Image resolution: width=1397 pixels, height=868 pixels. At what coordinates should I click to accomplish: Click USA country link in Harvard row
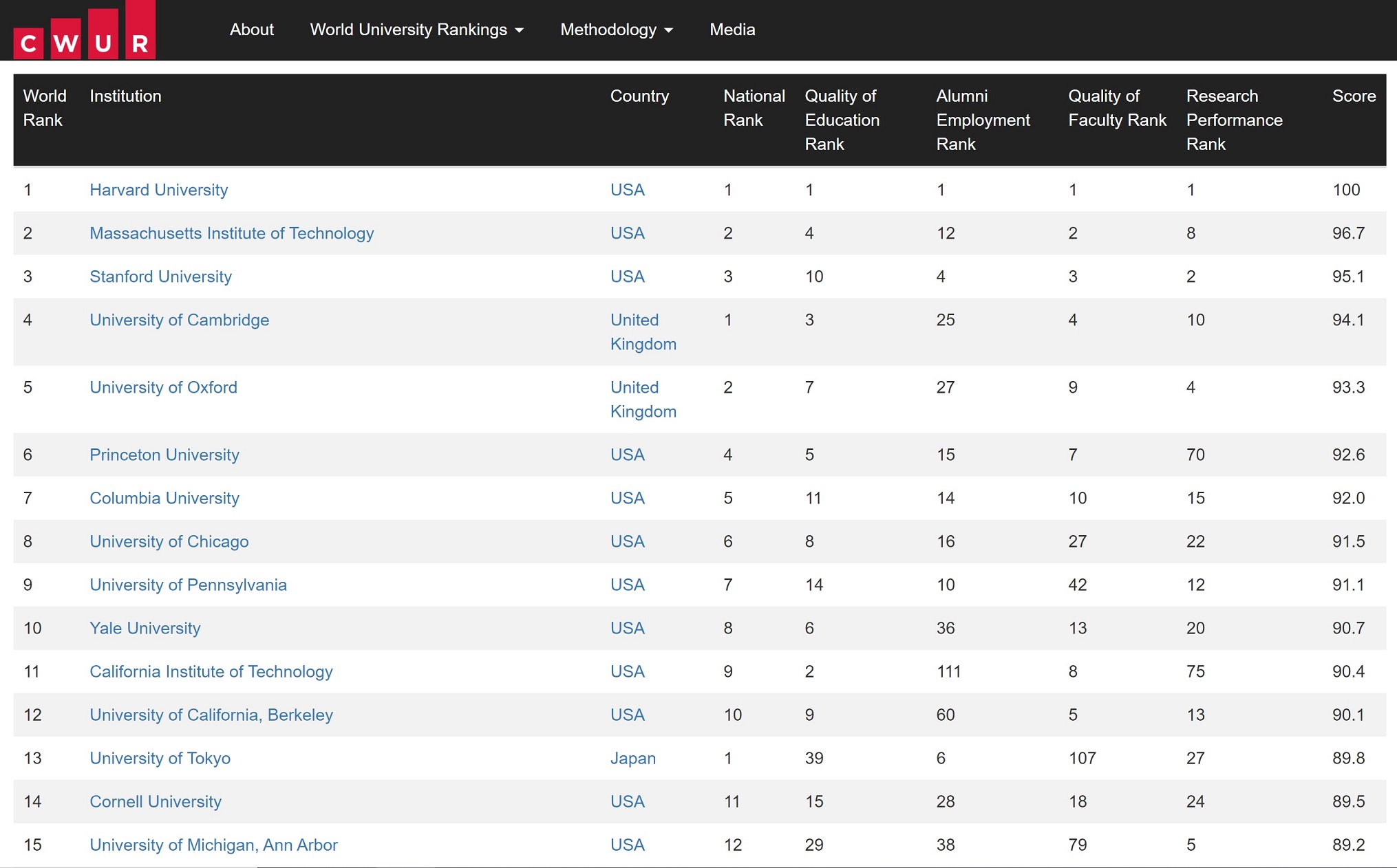[628, 190]
